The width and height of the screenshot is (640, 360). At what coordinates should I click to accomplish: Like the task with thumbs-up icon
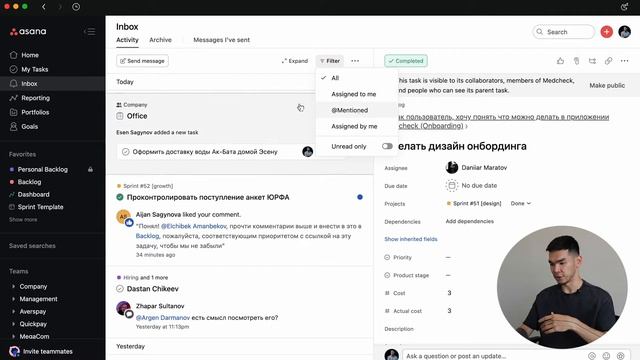560,61
